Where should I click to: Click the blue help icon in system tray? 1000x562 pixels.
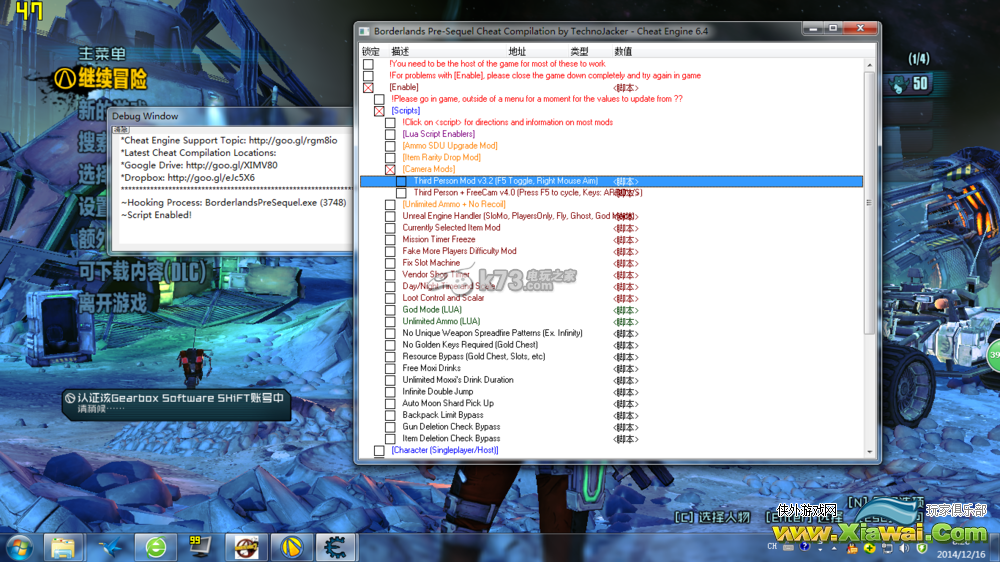805,547
